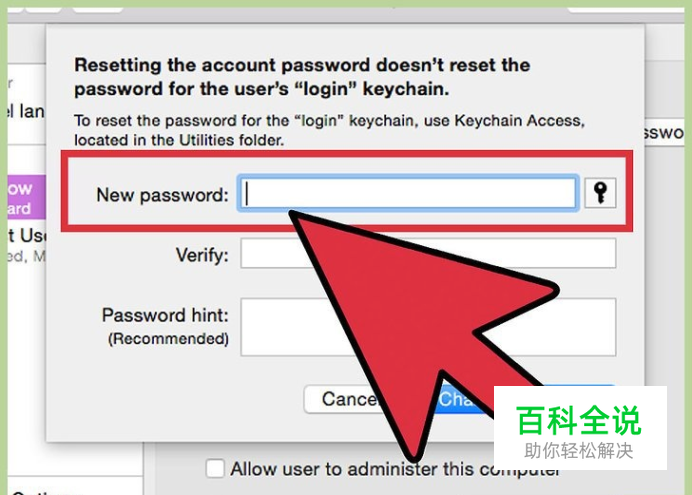Click the "Verify:" field label

click(x=202, y=255)
